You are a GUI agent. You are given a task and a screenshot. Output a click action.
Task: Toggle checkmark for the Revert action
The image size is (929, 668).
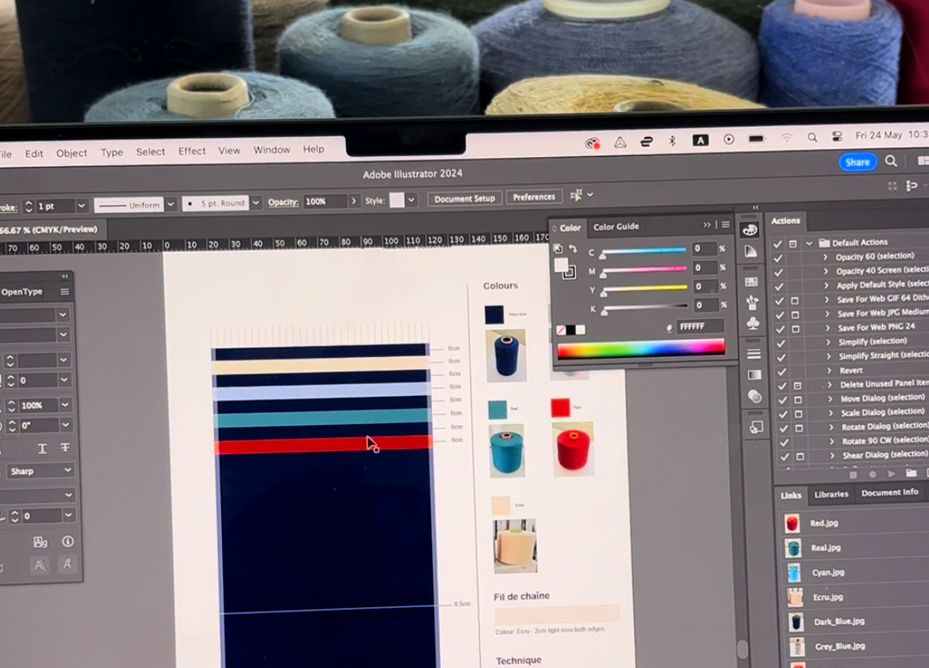pos(780,370)
